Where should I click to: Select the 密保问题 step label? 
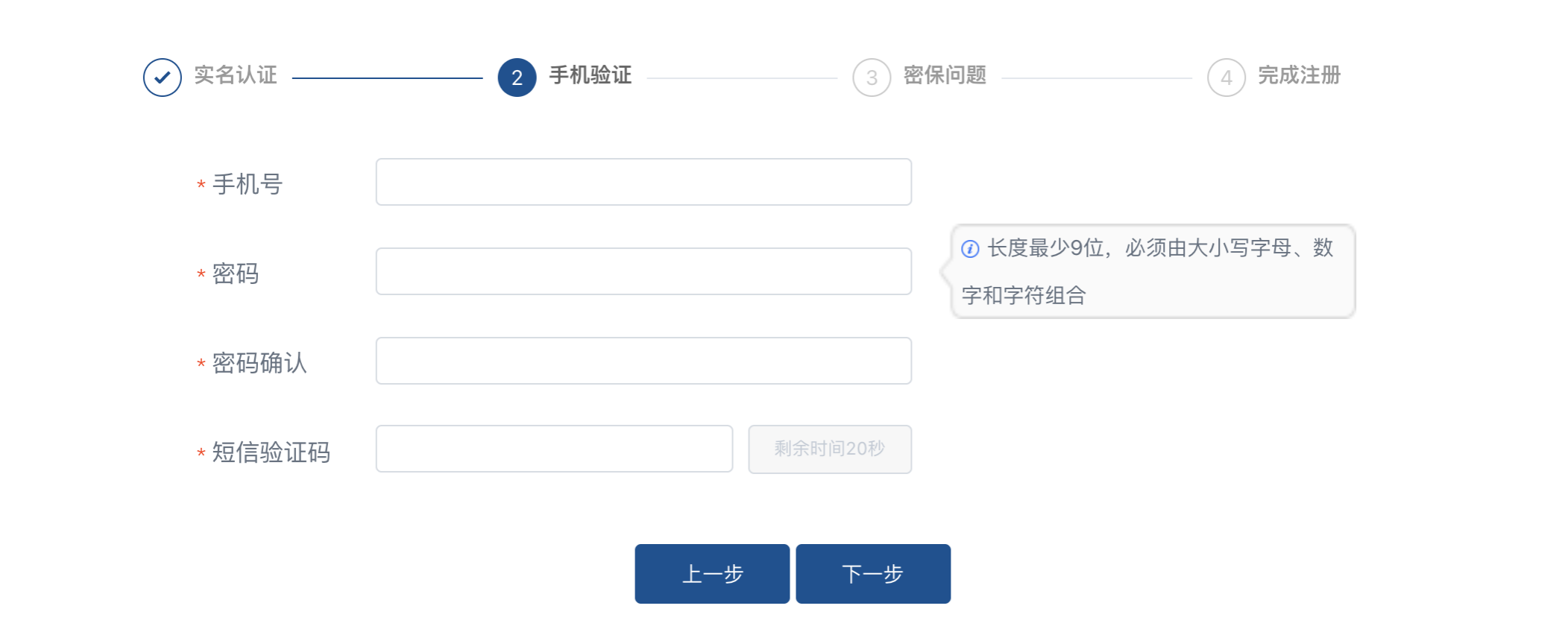(x=945, y=75)
